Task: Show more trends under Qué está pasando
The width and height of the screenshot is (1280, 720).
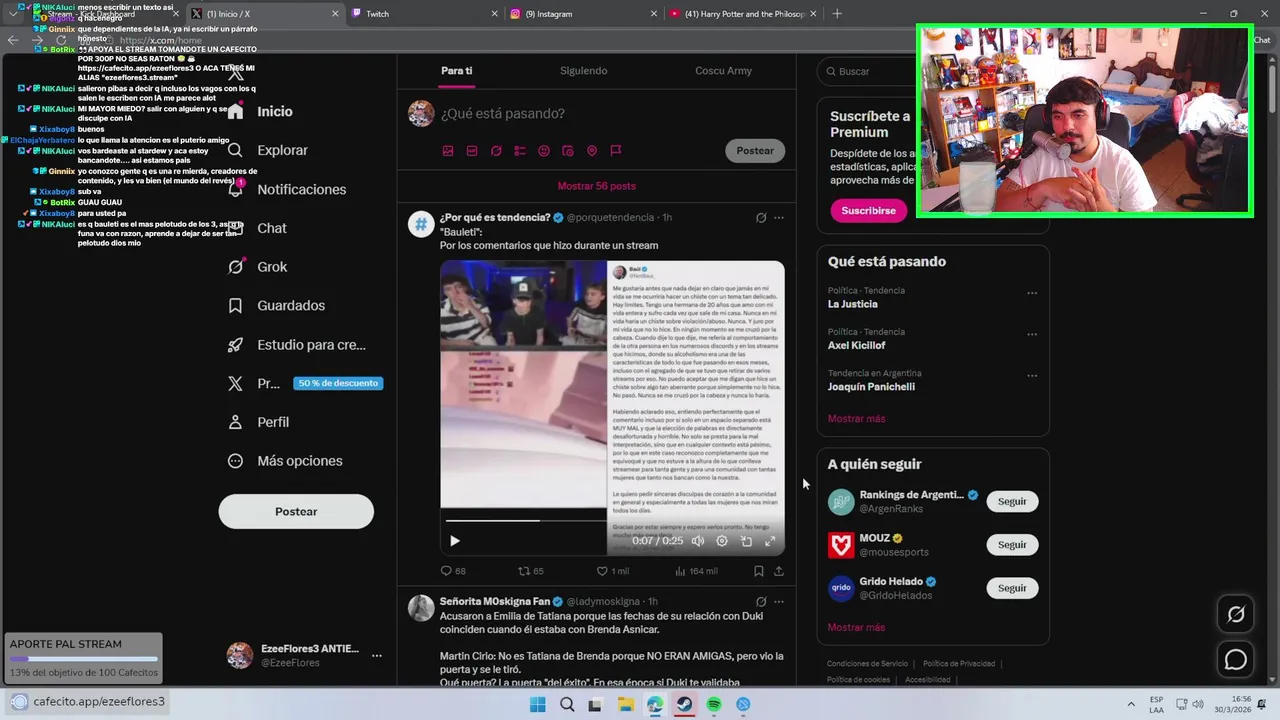Action: (856, 419)
